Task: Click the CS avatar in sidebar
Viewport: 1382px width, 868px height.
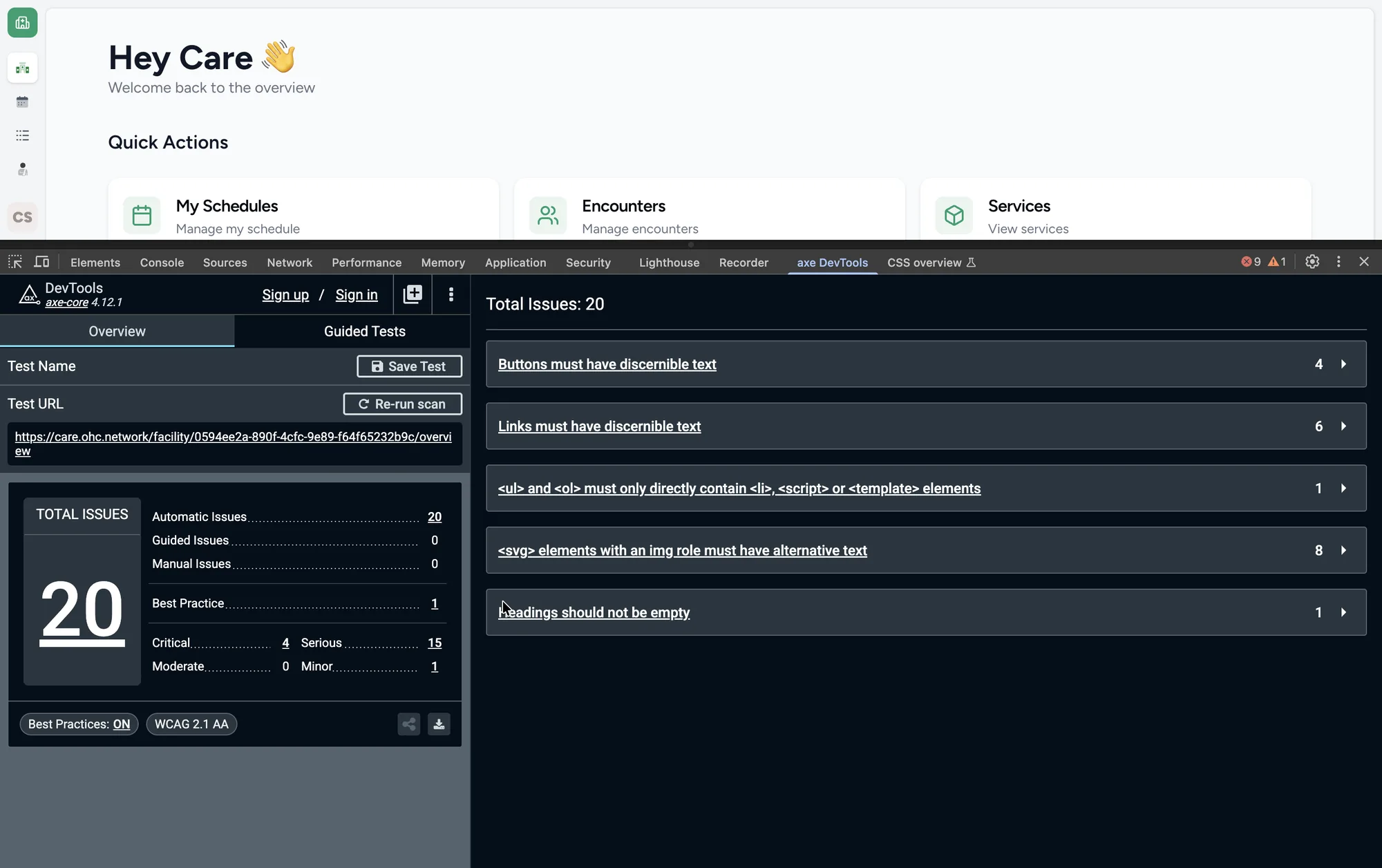Action: tap(22, 217)
